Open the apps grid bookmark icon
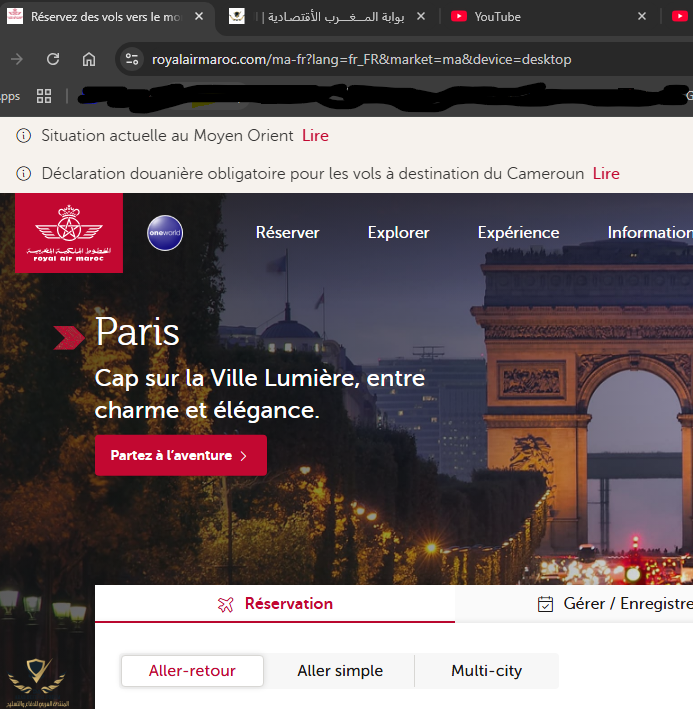 click(44, 96)
